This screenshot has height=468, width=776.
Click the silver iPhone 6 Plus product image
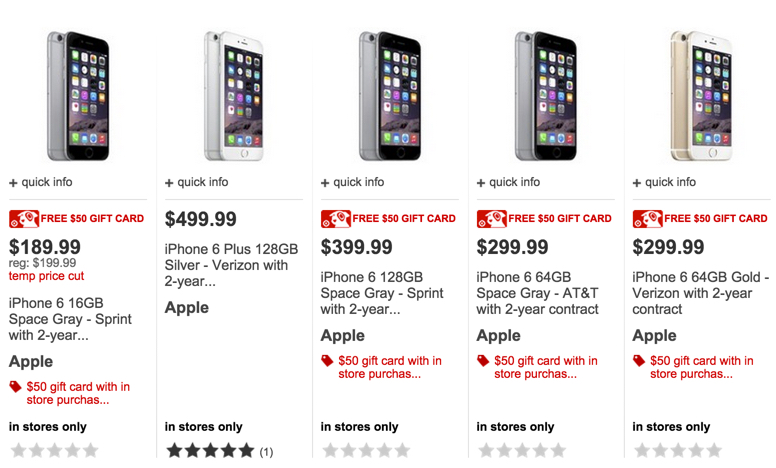coord(233,95)
